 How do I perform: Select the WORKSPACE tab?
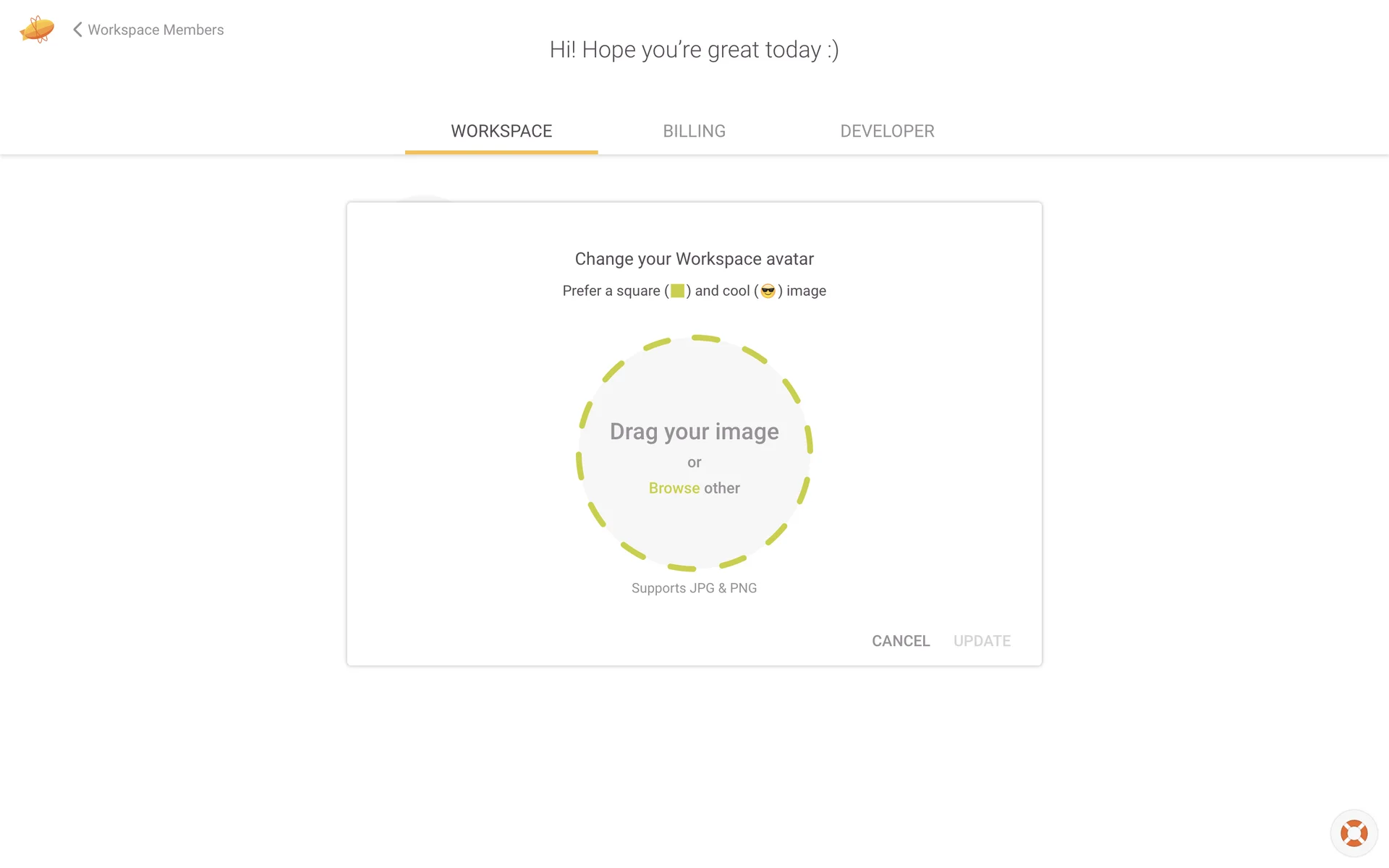click(501, 131)
